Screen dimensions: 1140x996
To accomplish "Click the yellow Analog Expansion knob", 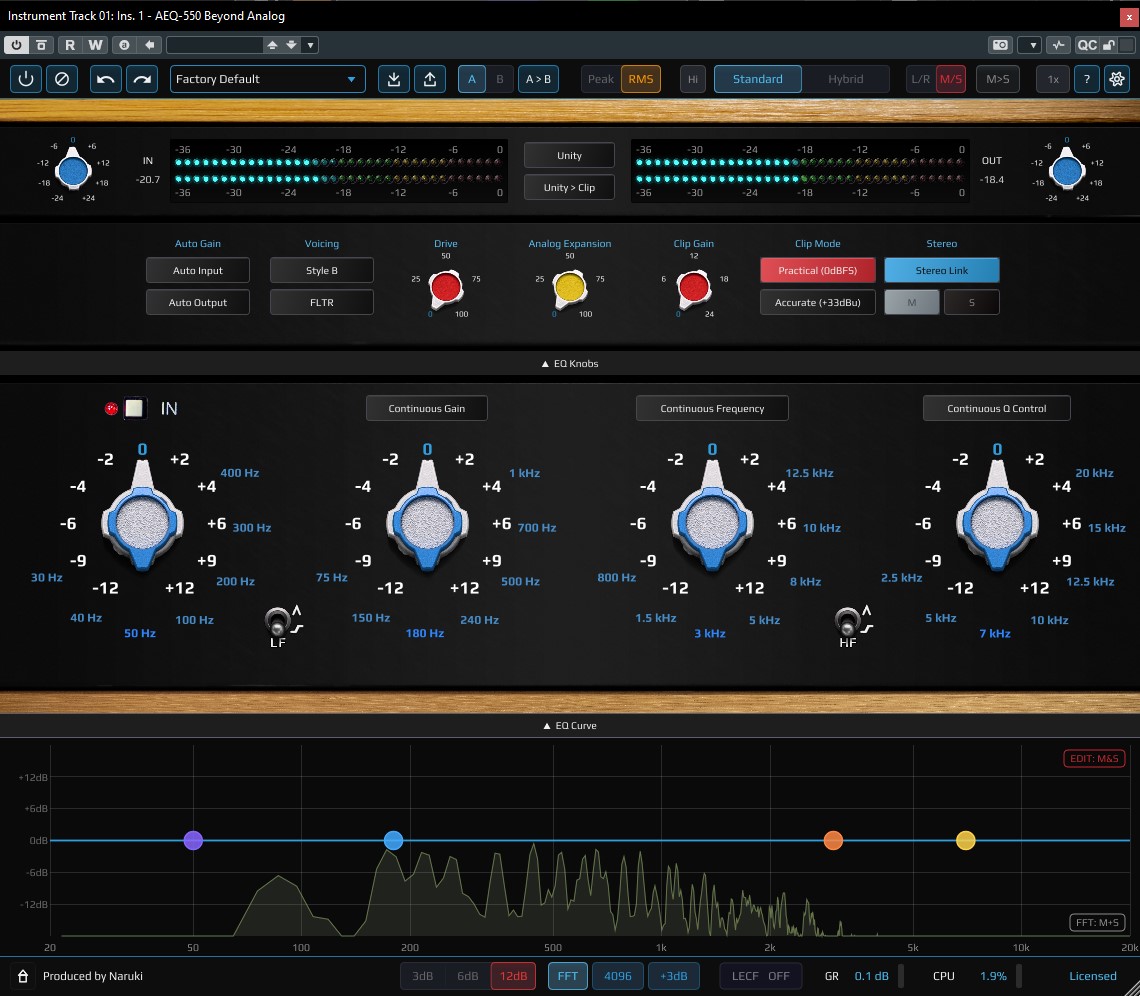I will 570,287.
